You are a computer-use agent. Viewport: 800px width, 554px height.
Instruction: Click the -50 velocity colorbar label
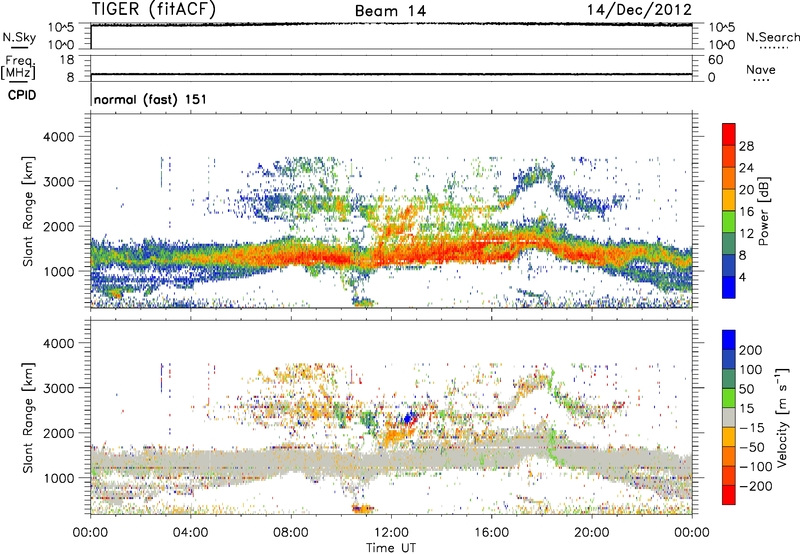click(752, 447)
